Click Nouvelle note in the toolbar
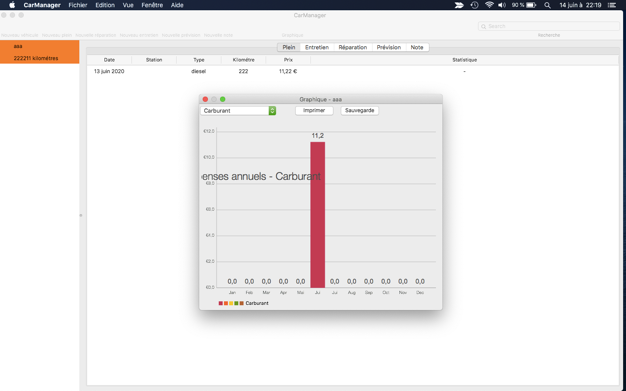 pyautogui.click(x=218, y=35)
